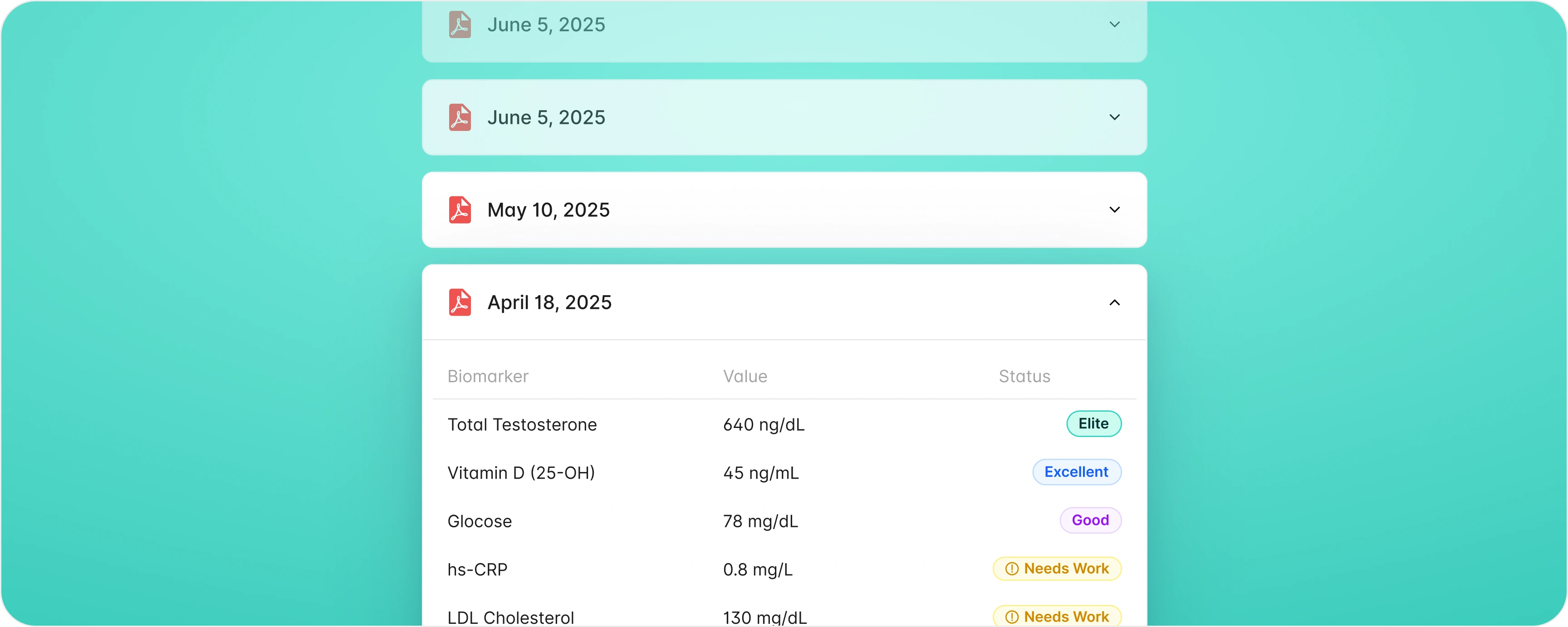Click the Elite status badge for Total Testosterone
The image size is (1568, 627).
[x=1093, y=424]
